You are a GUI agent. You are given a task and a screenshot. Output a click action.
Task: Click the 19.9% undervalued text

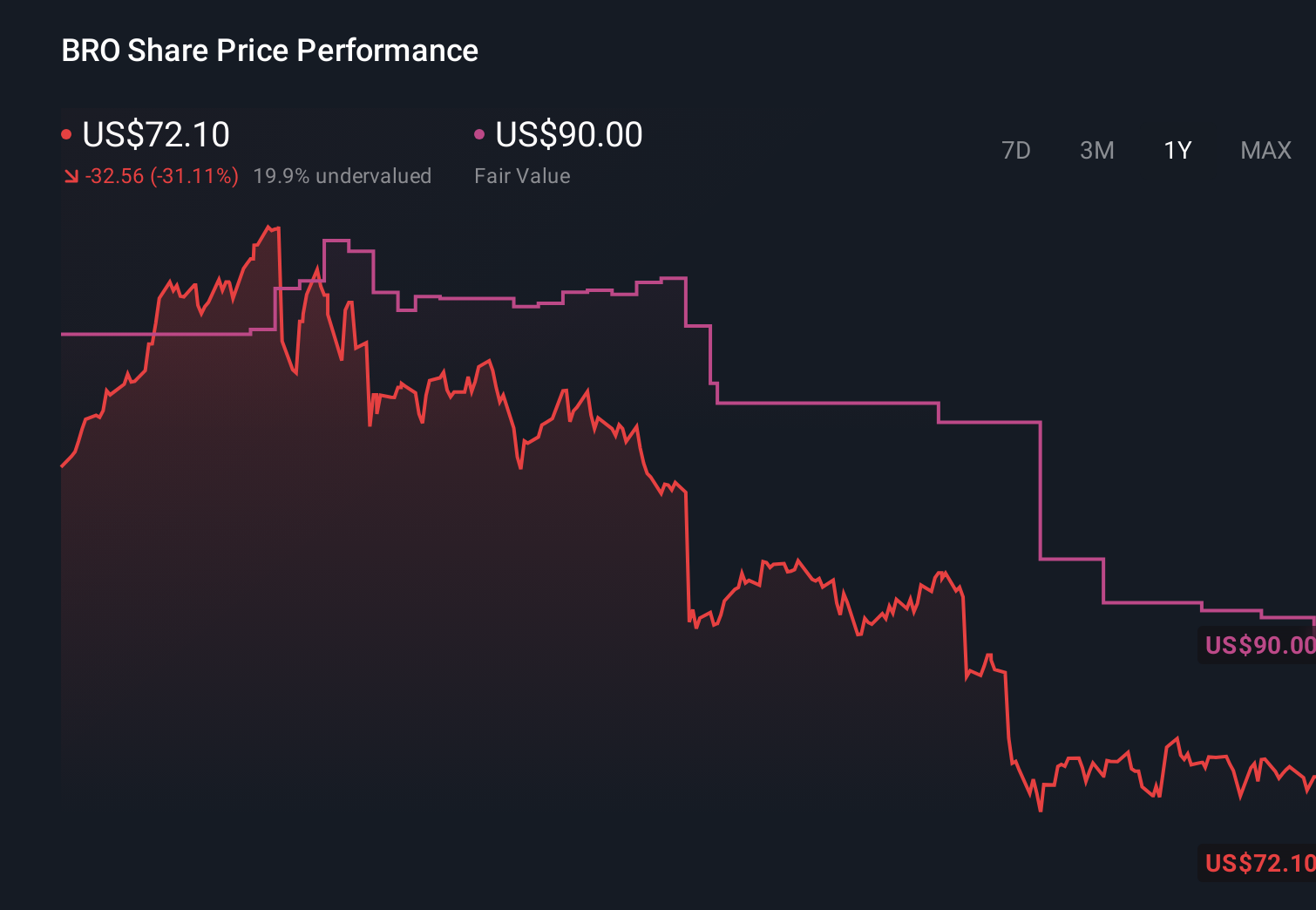tap(343, 175)
